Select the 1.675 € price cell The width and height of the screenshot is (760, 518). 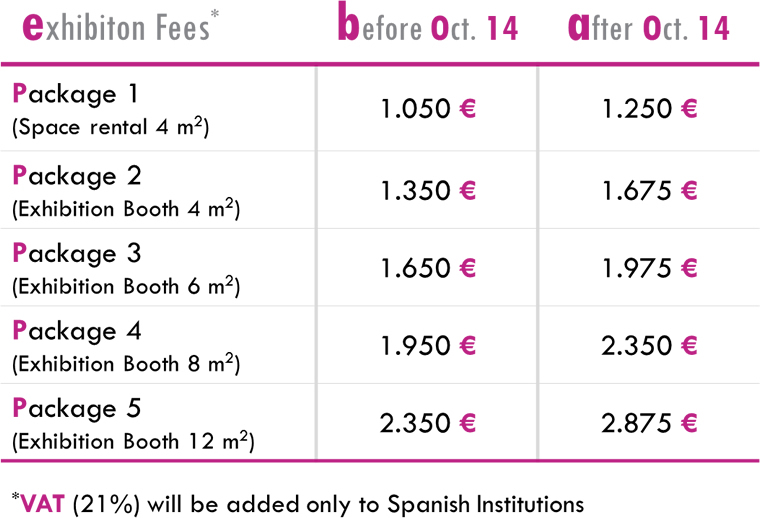click(x=649, y=190)
